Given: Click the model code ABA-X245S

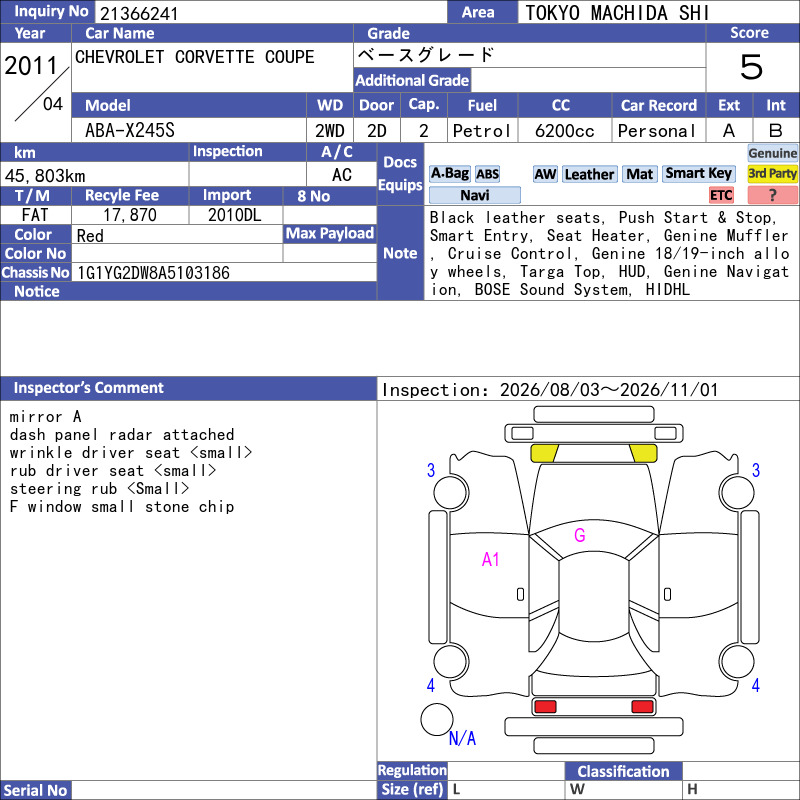Looking at the screenshot, I should (x=130, y=131).
